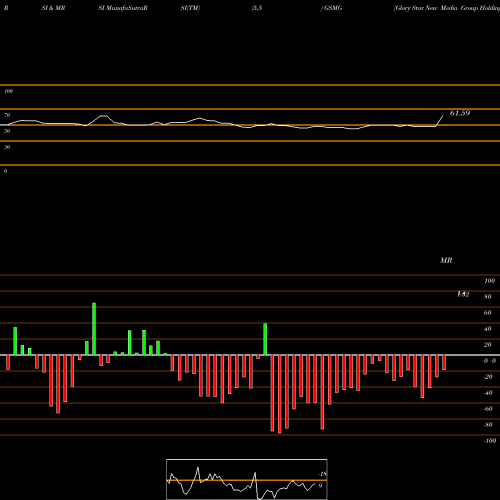500x500 pixels.
Task: Click the 60 label on MR axis
Action: 488,313
